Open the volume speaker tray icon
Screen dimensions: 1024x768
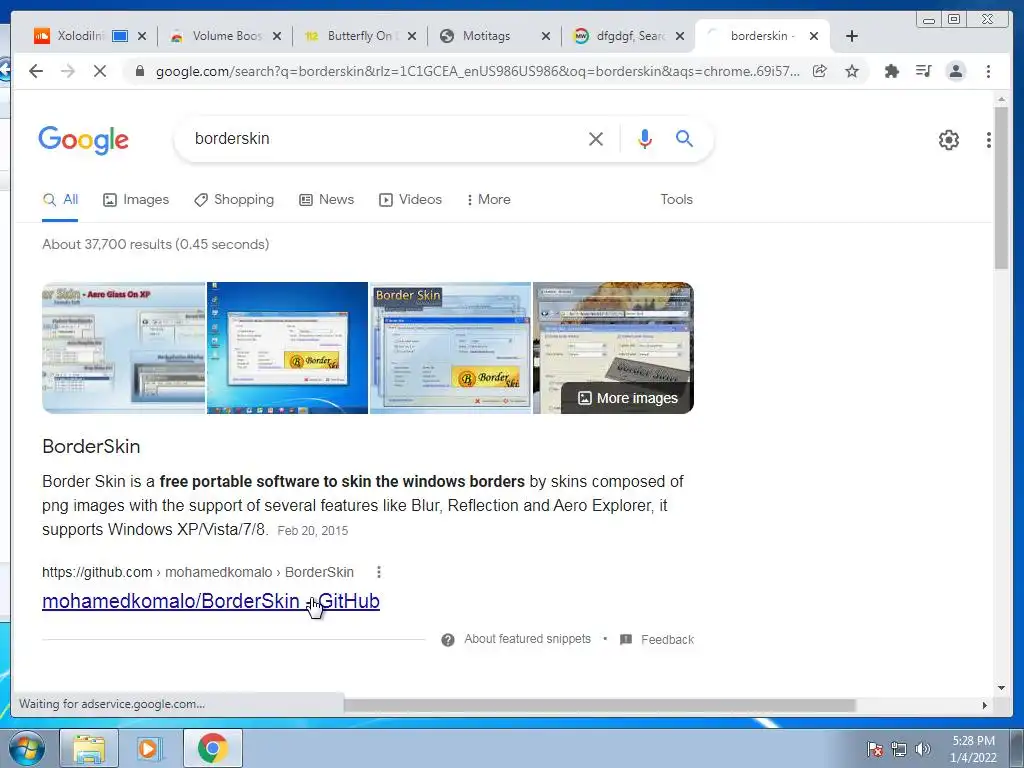coord(923,748)
